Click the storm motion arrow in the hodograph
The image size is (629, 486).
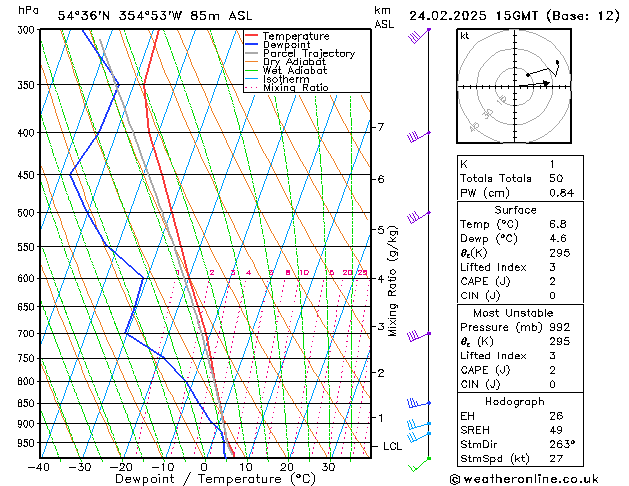540,84
